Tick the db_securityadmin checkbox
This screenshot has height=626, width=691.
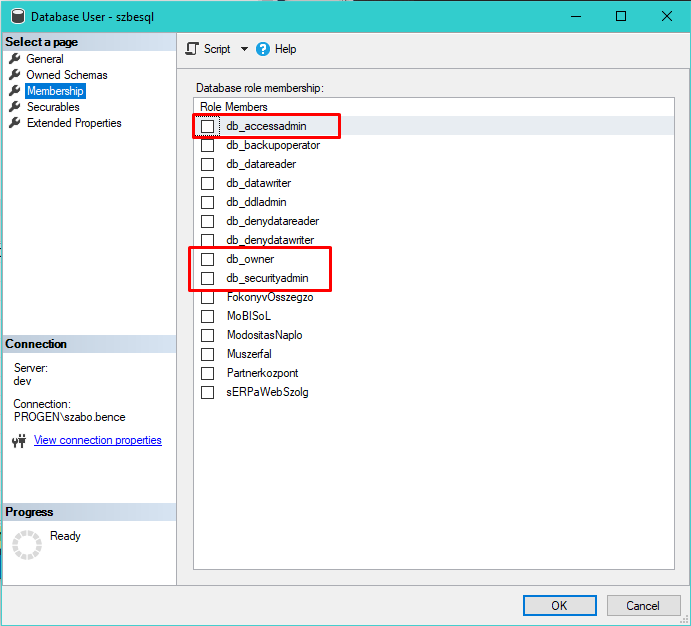click(x=208, y=278)
